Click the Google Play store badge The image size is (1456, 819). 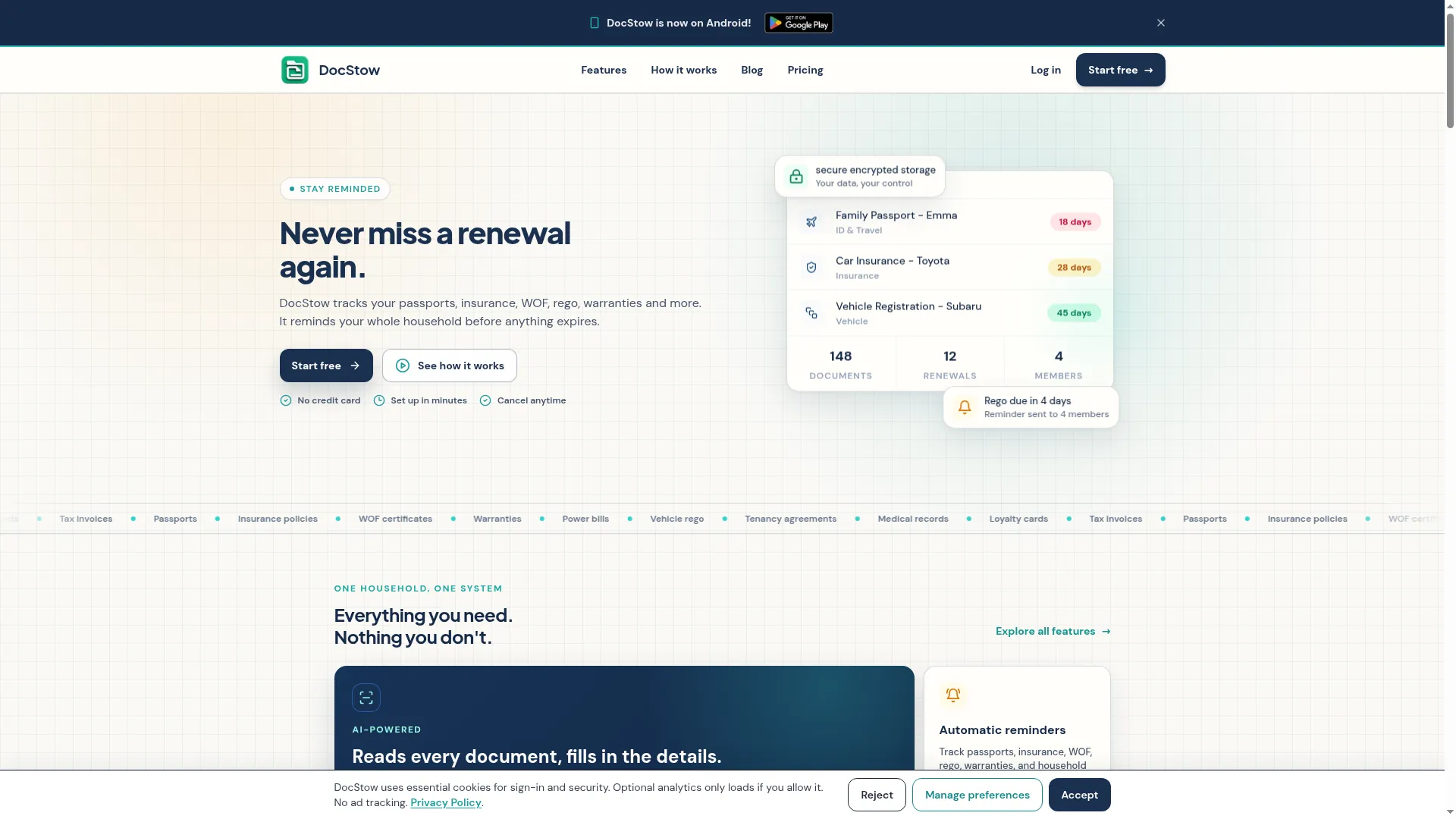pos(799,23)
